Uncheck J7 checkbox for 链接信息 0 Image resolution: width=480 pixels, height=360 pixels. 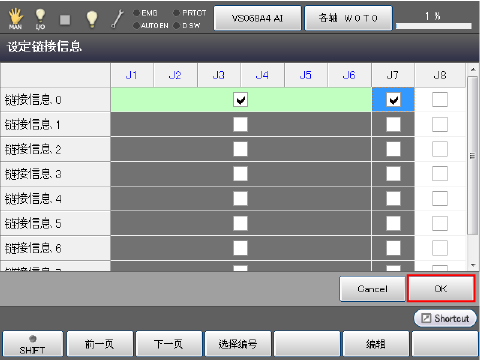(393, 100)
